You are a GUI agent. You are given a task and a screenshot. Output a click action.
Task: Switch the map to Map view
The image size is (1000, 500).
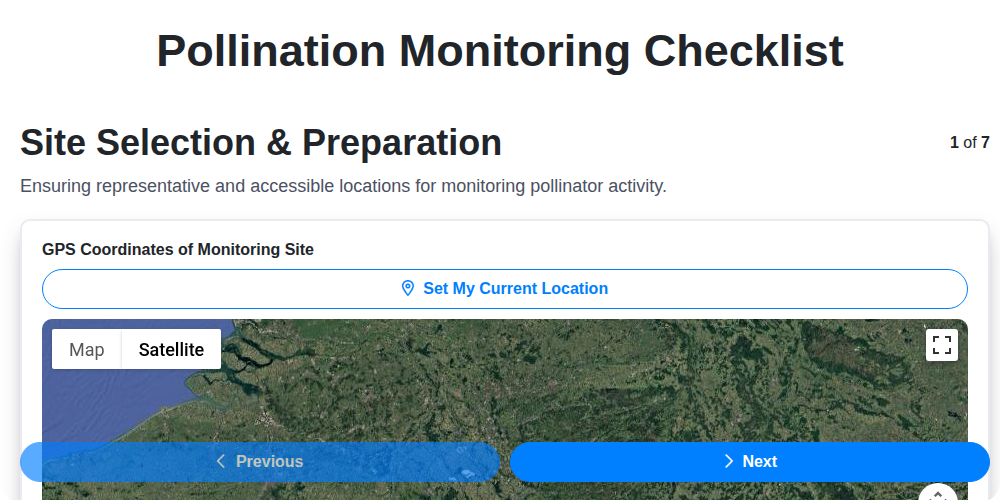(x=87, y=349)
